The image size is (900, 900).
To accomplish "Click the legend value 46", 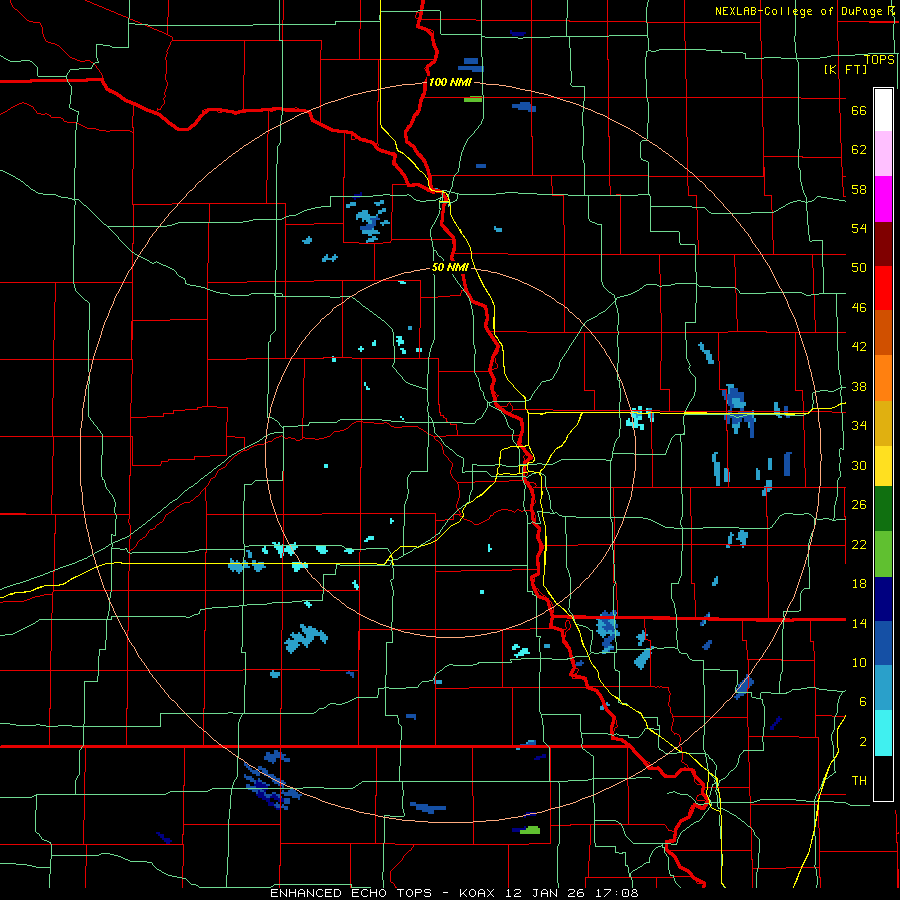I will click(859, 308).
